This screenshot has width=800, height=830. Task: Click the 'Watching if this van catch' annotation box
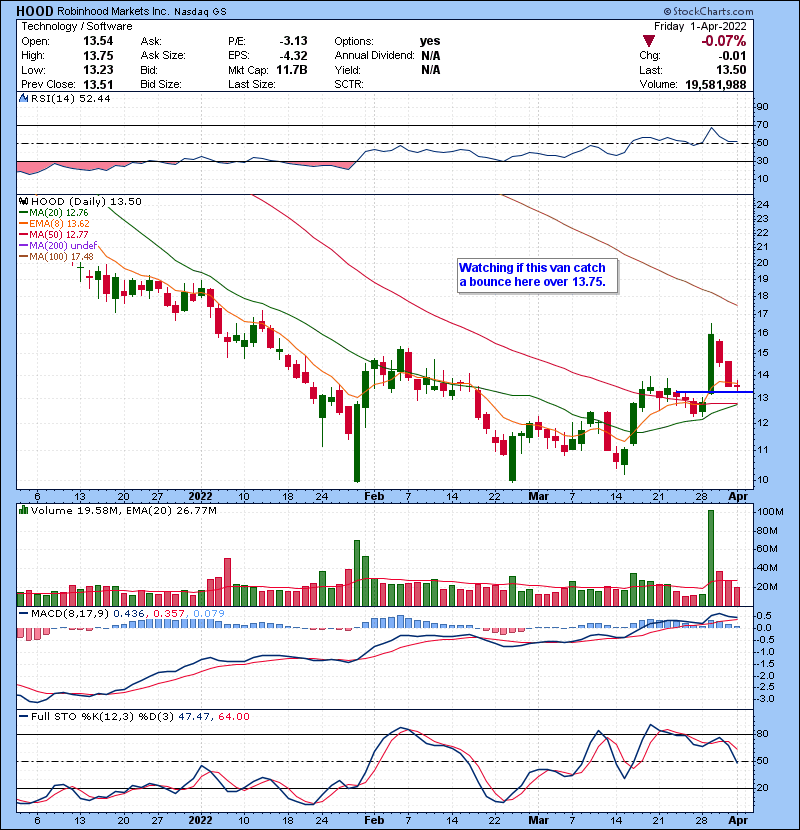537,275
